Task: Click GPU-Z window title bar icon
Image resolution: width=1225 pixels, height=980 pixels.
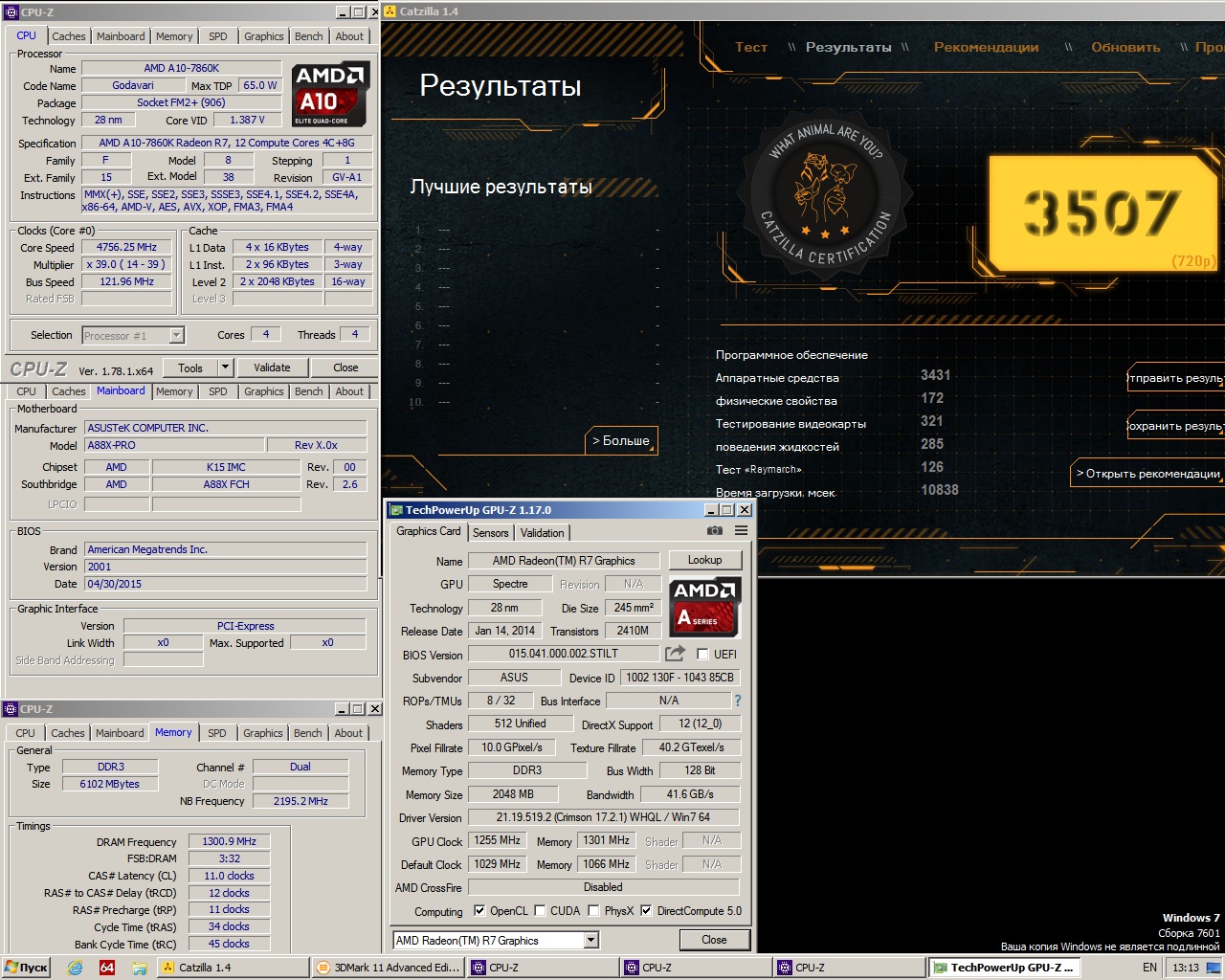Action: click(x=396, y=510)
